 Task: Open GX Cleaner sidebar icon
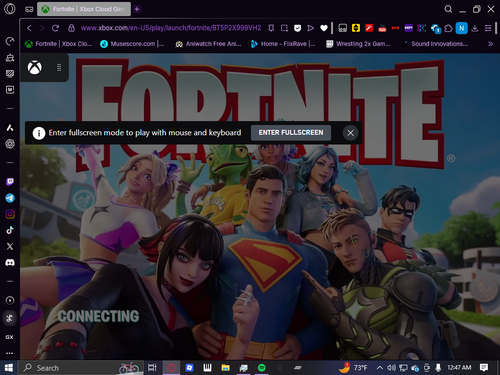10,57
